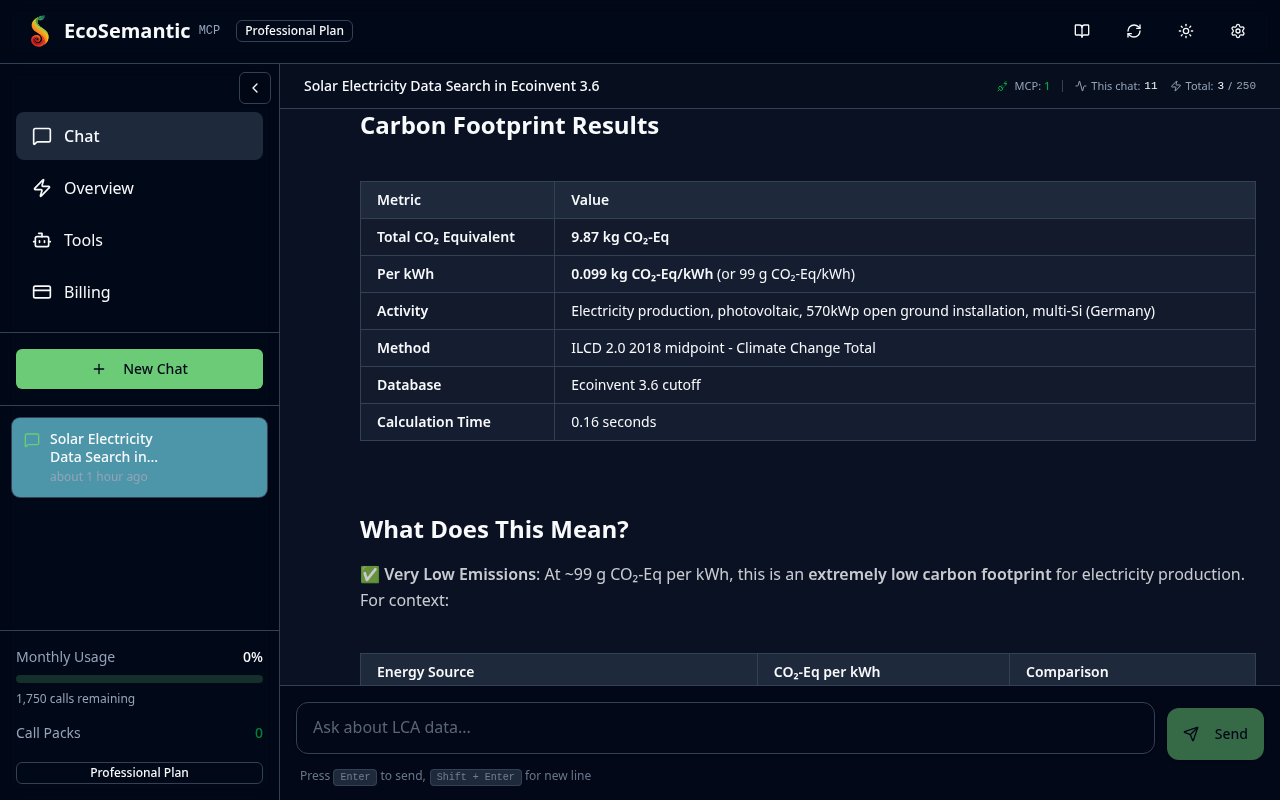Open settings via the gear icon
1280x800 pixels.
tap(1238, 31)
